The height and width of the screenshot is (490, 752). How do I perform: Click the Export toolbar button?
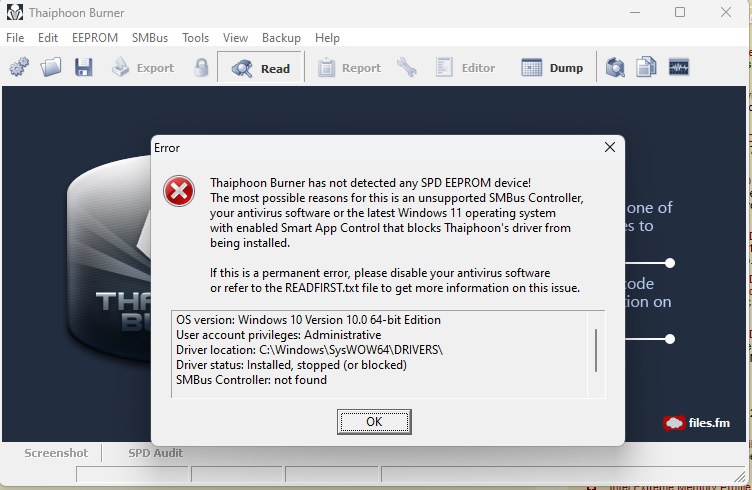click(x=143, y=68)
